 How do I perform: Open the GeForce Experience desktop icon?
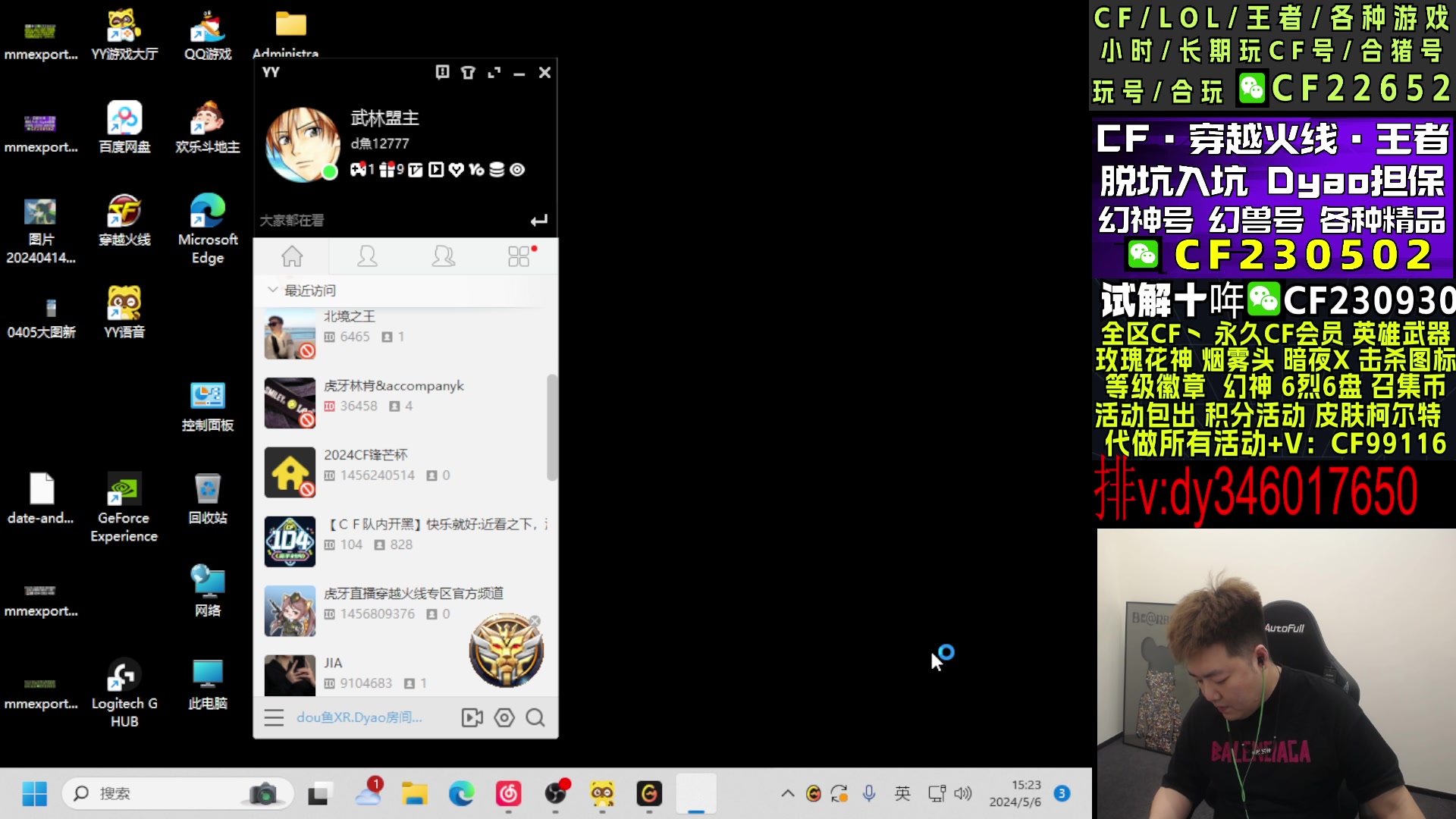pos(124,507)
